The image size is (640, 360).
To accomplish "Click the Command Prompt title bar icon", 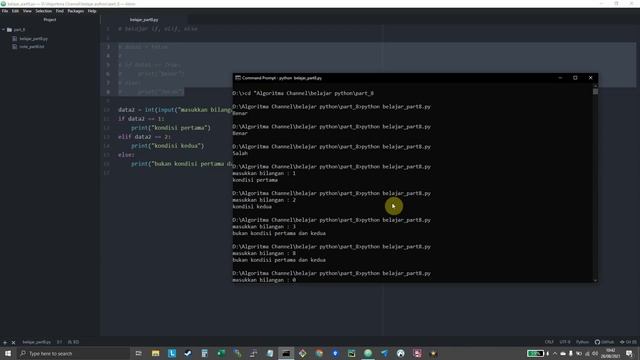I will [x=238, y=78].
